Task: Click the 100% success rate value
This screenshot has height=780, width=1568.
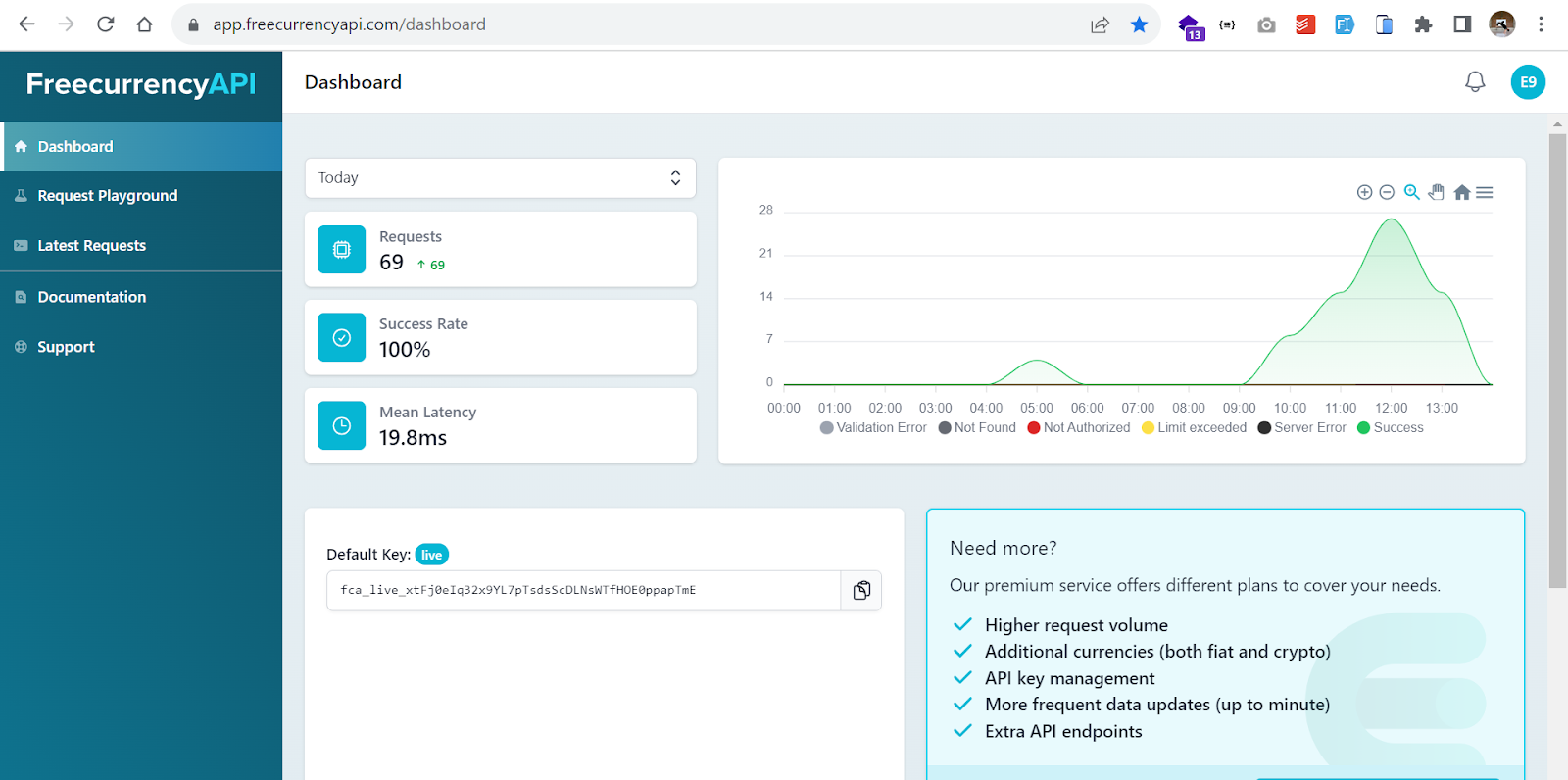Action: pyautogui.click(x=405, y=350)
